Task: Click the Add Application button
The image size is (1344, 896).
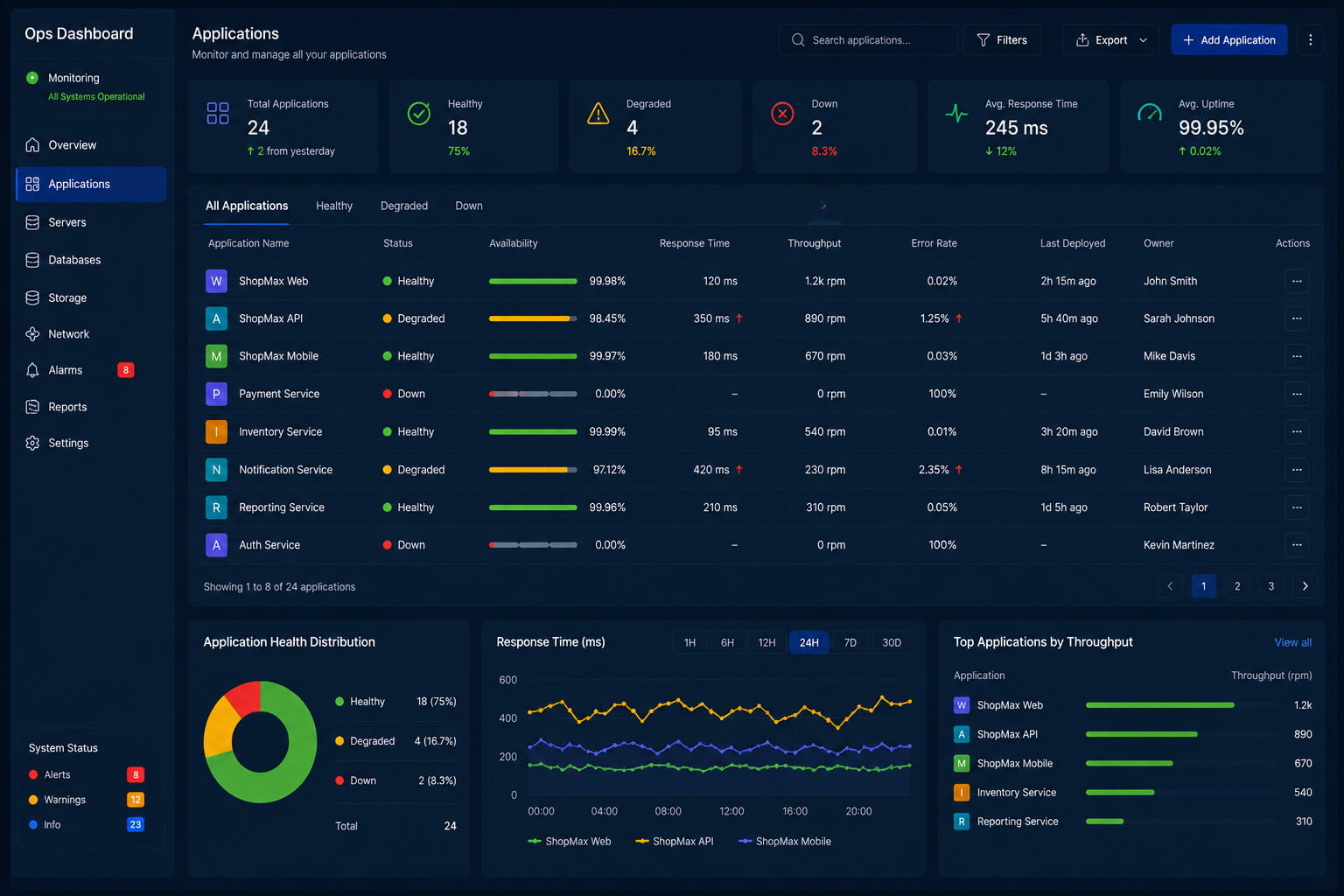Action: pyautogui.click(x=1228, y=40)
